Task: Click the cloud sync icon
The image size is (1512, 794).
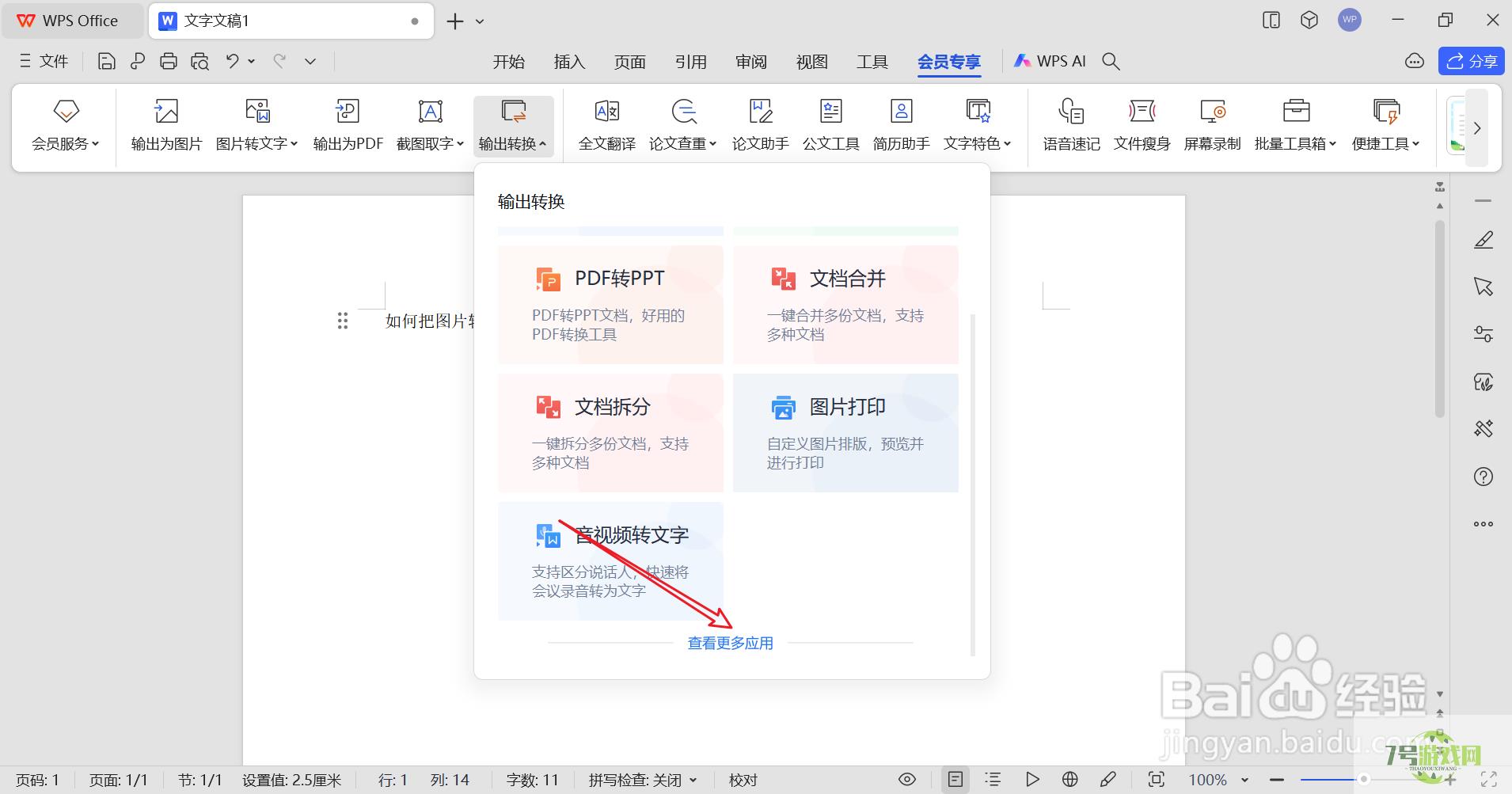Action: tap(1414, 61)
